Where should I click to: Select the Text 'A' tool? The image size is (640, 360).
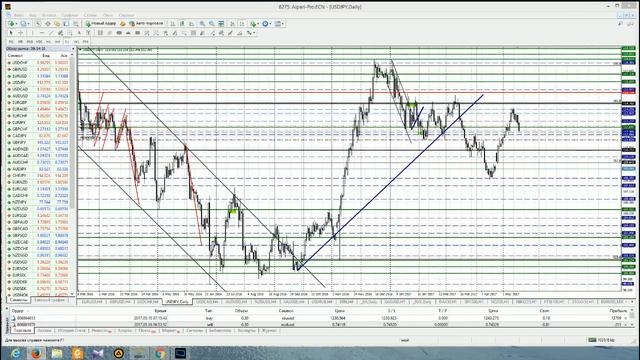pos(79,33)
